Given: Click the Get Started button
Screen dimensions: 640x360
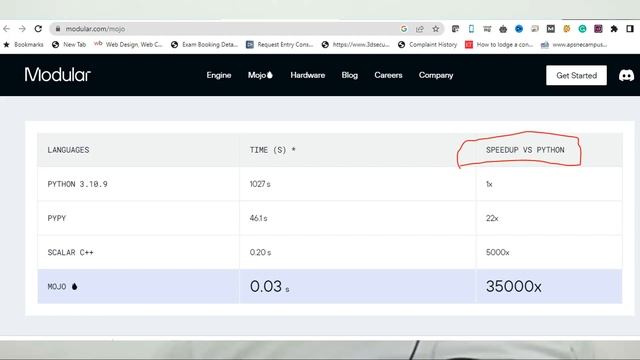Looking at the screenshot, I should (576, 76).
